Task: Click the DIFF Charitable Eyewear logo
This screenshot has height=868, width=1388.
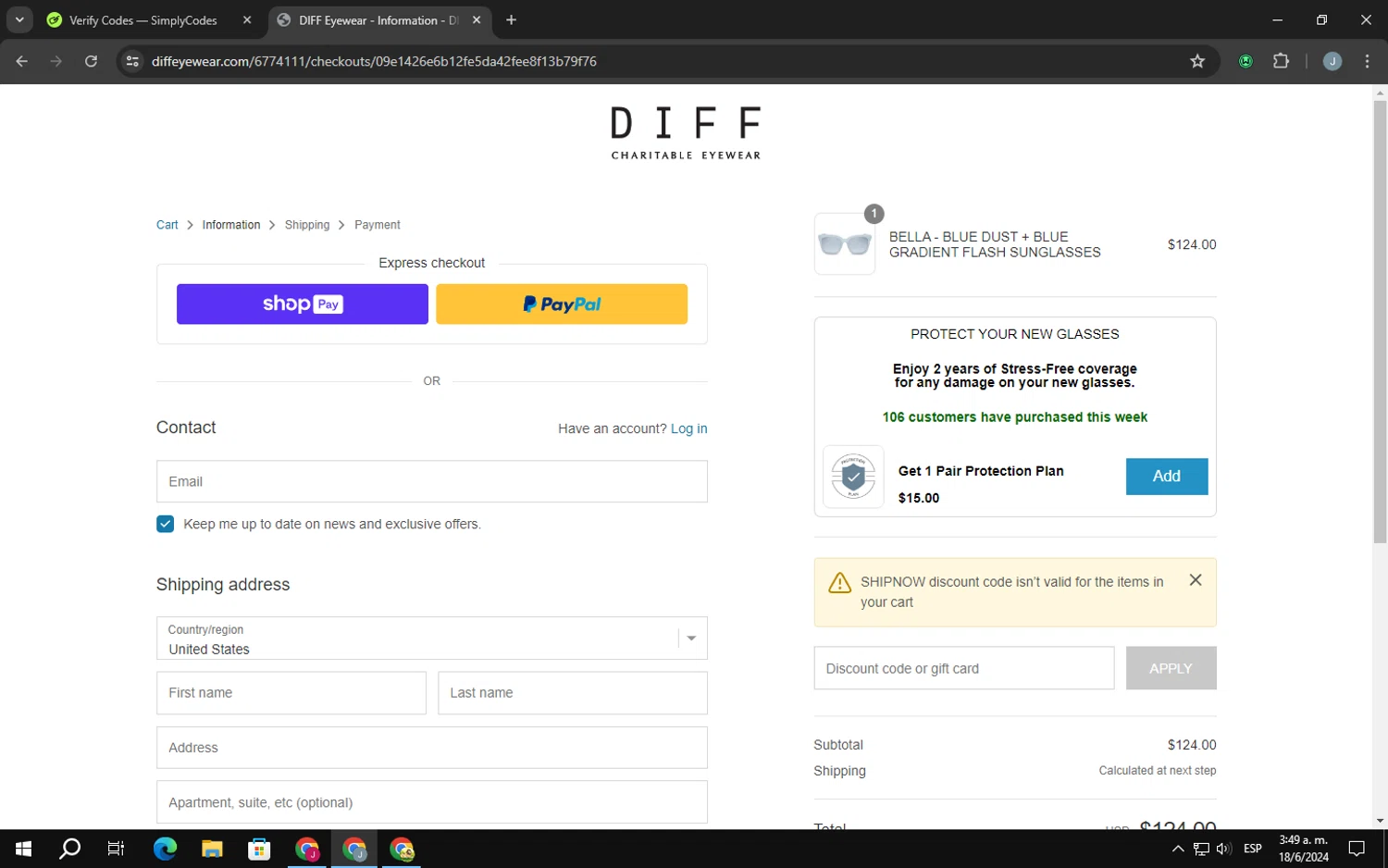Action: click(x=686, y=134)
